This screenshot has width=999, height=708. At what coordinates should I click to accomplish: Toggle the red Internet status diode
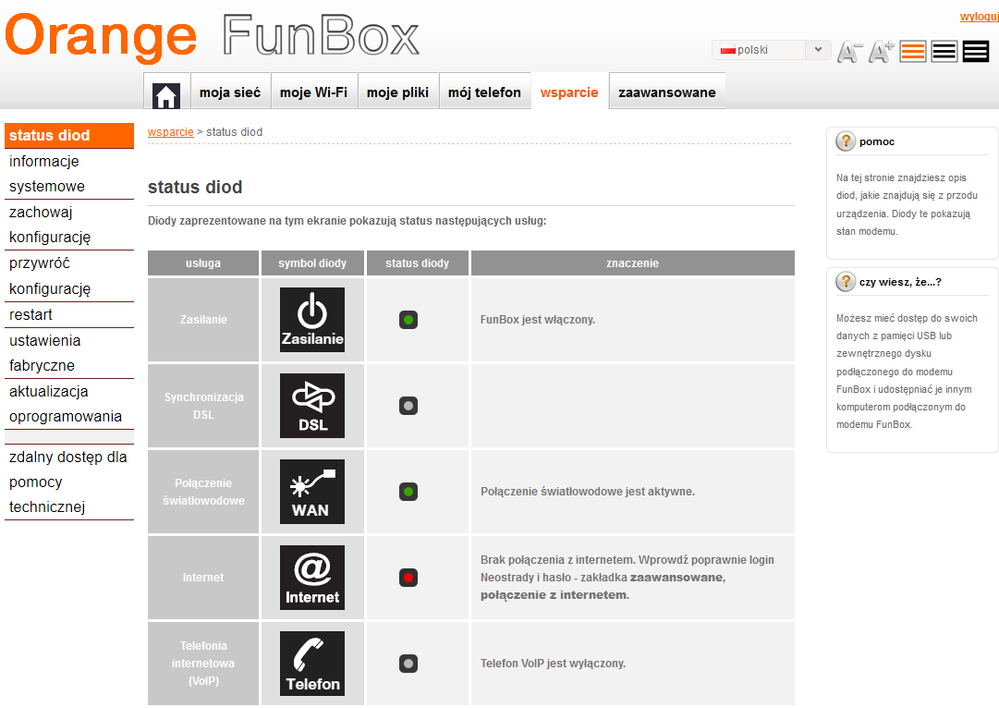[407, 577]
